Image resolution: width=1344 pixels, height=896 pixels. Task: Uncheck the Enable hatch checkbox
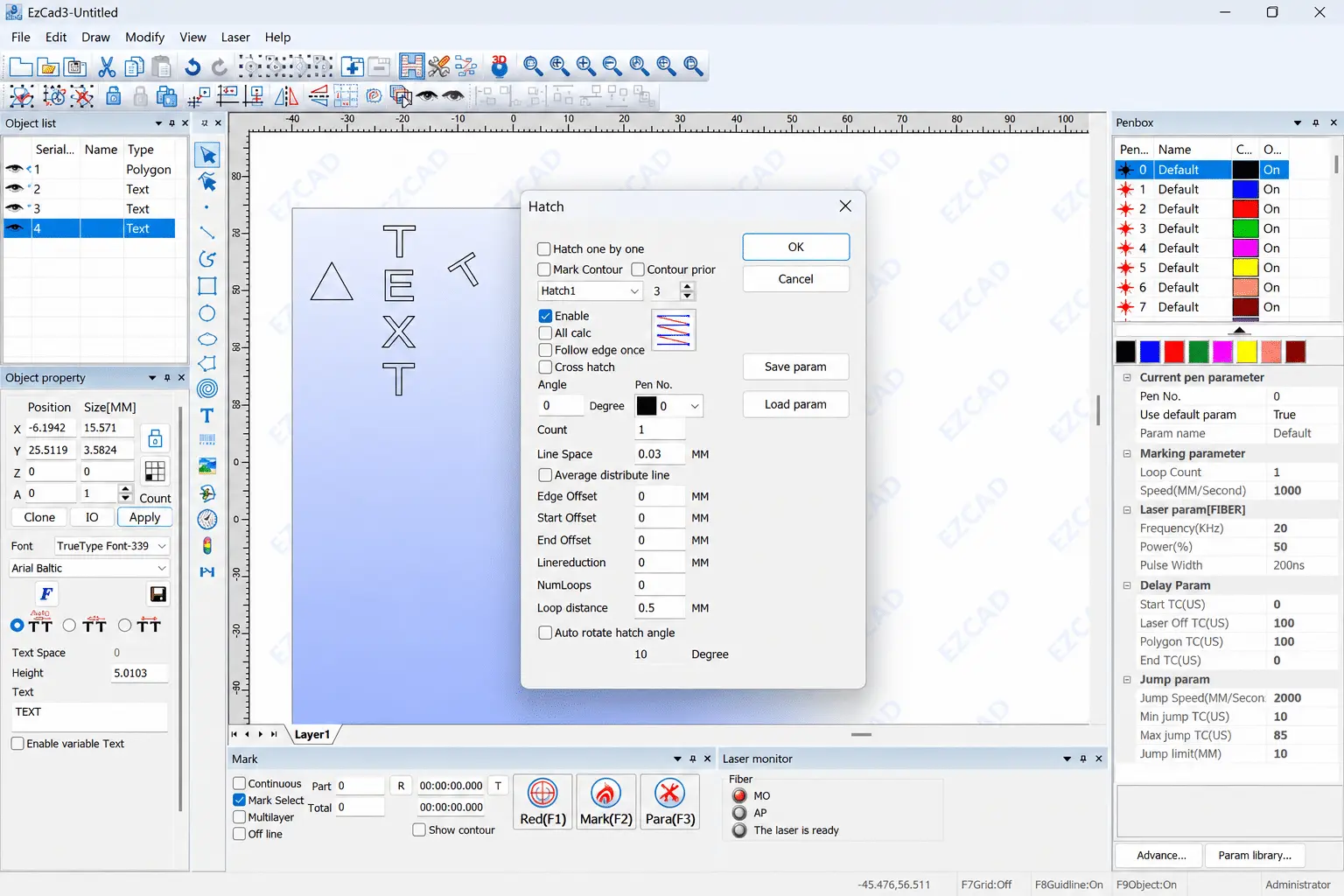click(x=545, y=316)
